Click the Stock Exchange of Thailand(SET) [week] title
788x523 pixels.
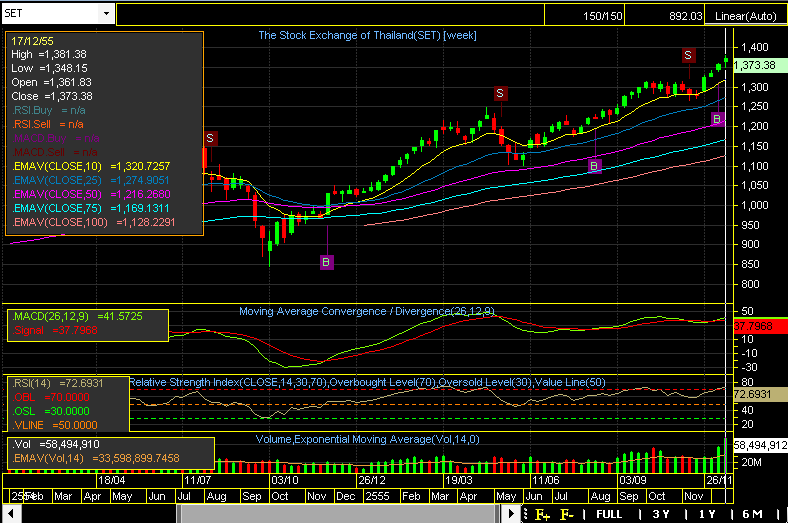pyautogui.click(x=367, y=36)
